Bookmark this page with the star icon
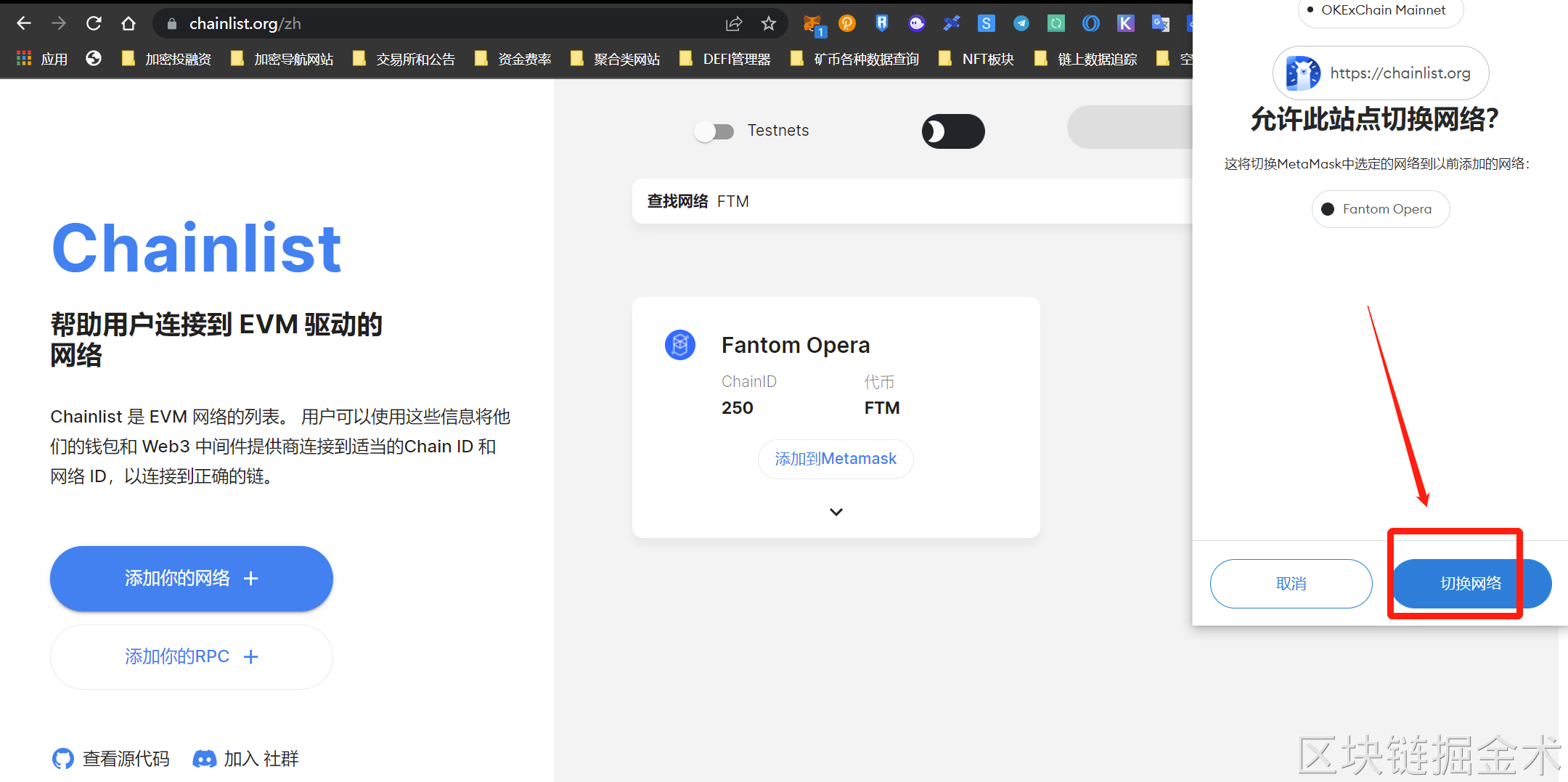1568x782 pixels. pyautogui.click(x=769, y=24)
